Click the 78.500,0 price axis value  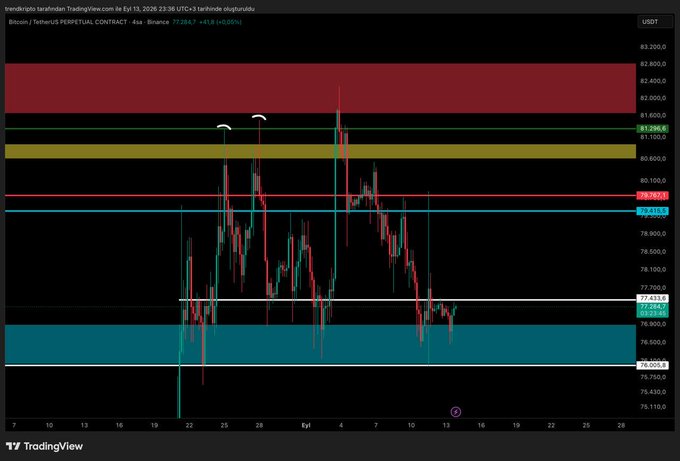(x=653, y=252)
